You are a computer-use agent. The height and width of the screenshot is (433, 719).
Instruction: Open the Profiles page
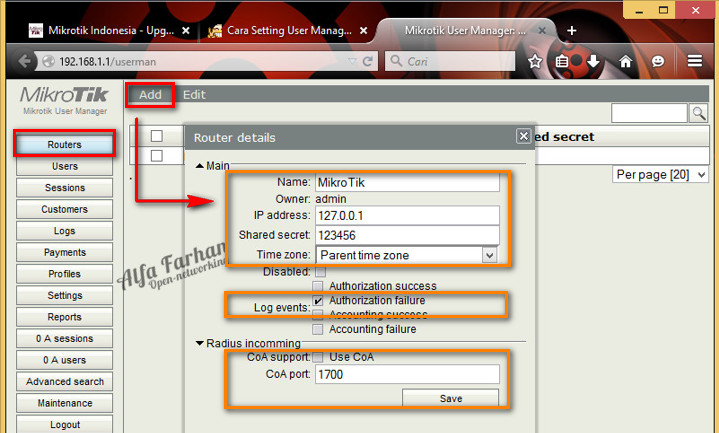(x=64, y=274)
